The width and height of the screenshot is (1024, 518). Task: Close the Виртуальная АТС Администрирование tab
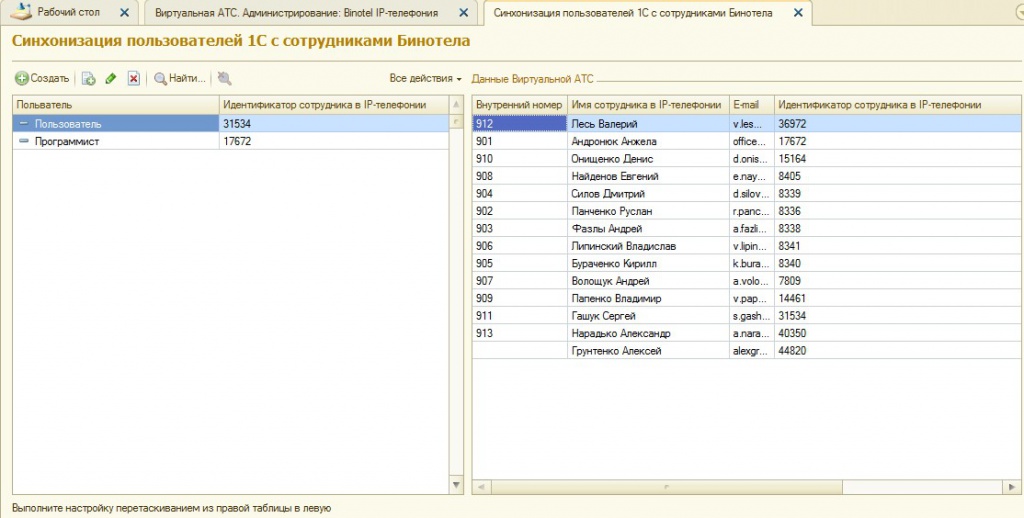463,12
